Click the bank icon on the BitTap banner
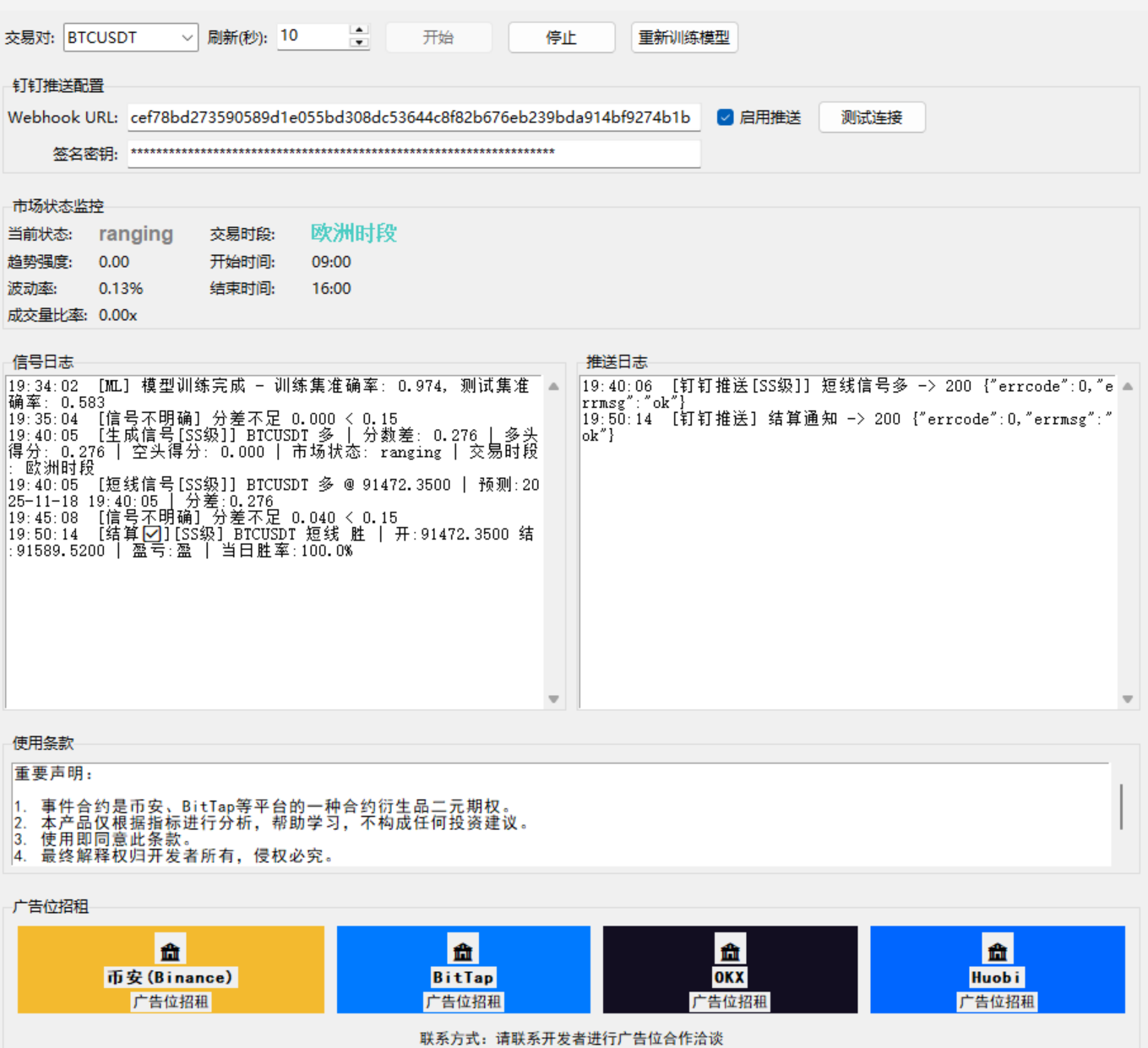This screenshot has height=1048, width=1148. (462, 949)
